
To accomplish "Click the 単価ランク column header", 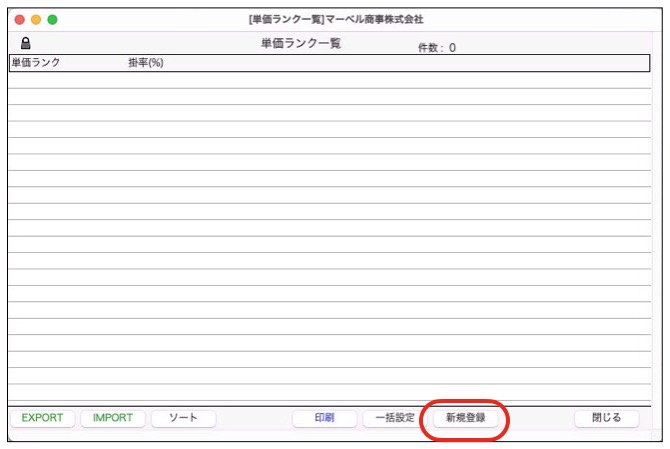I will [x=36, y=63].
